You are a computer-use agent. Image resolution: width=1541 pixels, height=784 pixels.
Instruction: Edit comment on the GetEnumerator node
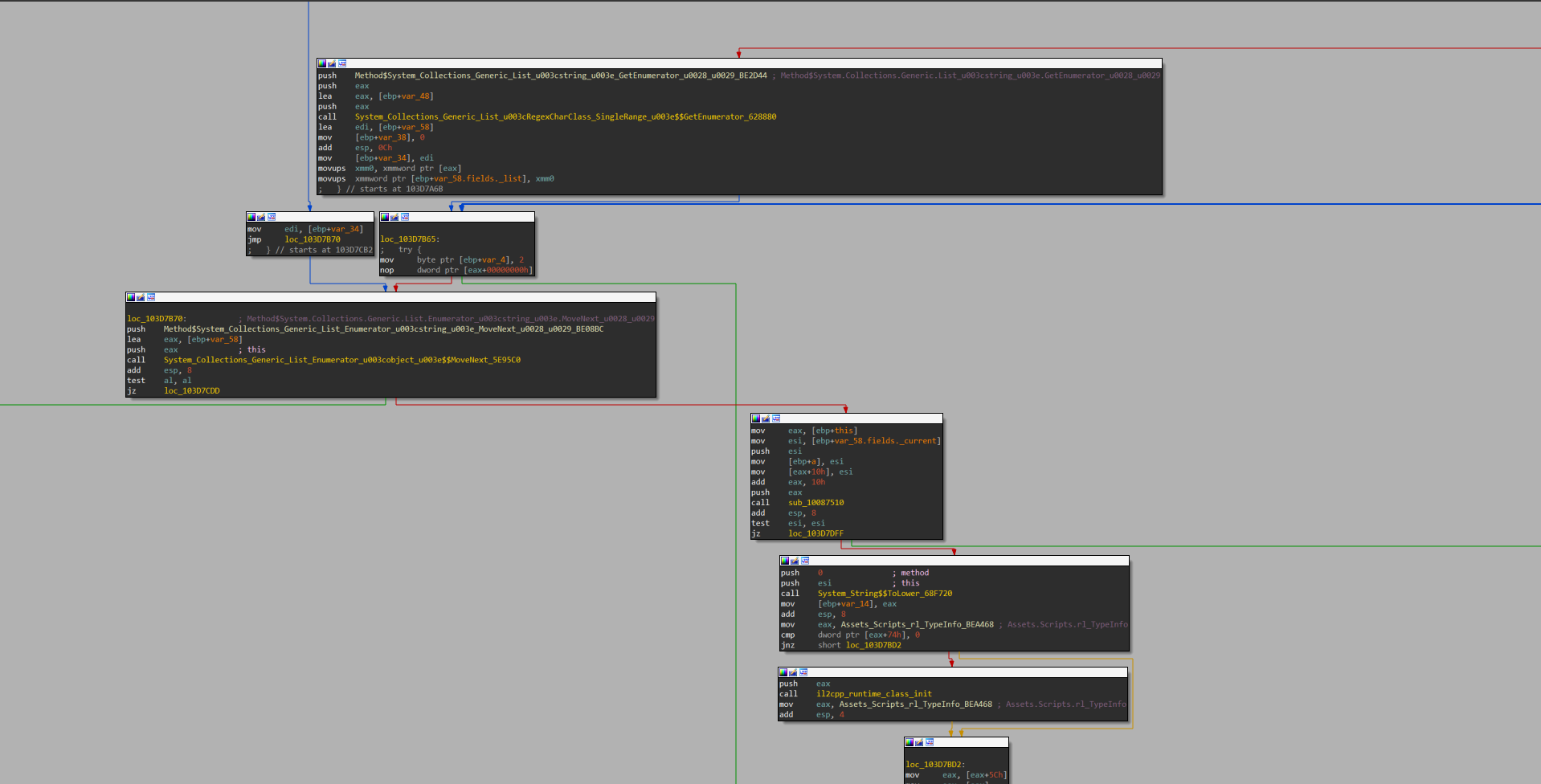(x=332, y=63)
